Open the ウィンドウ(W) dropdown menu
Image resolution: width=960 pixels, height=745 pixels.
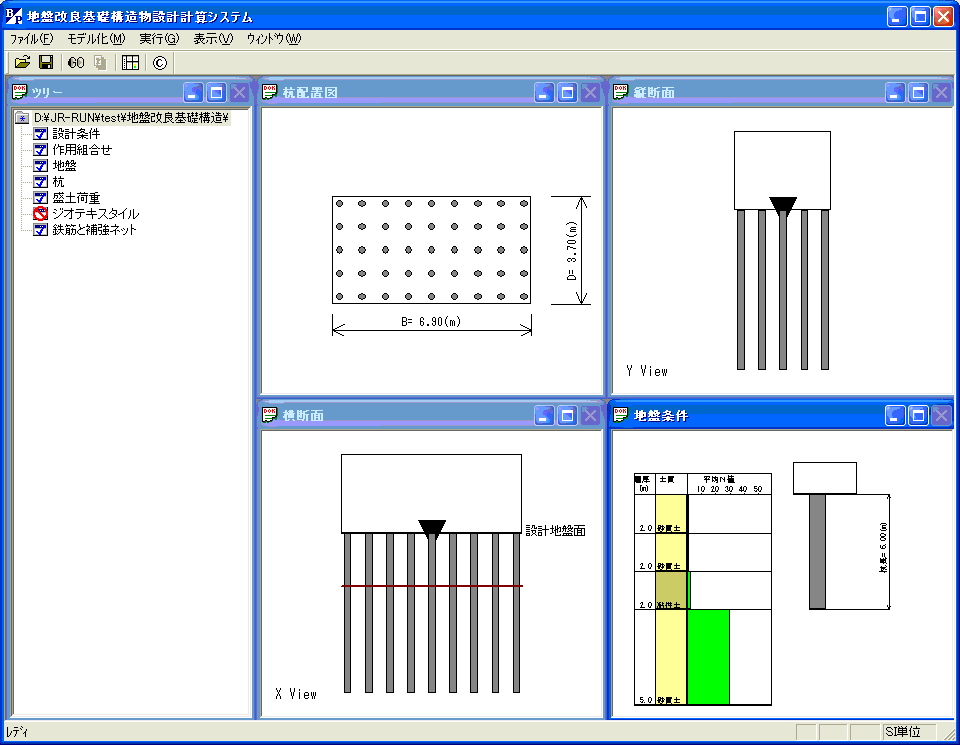[x=273, y=39]
